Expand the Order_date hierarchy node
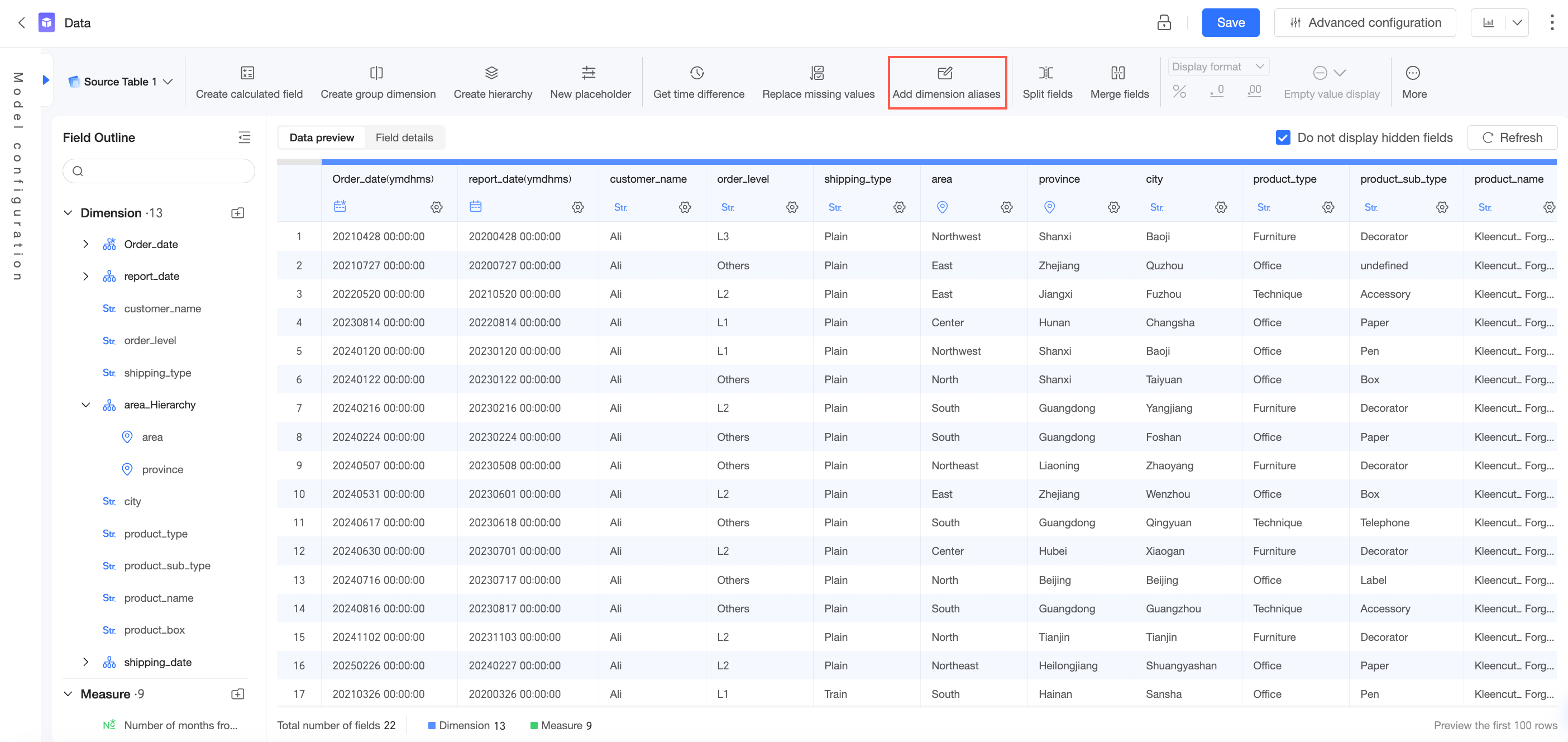 (86, 244)
